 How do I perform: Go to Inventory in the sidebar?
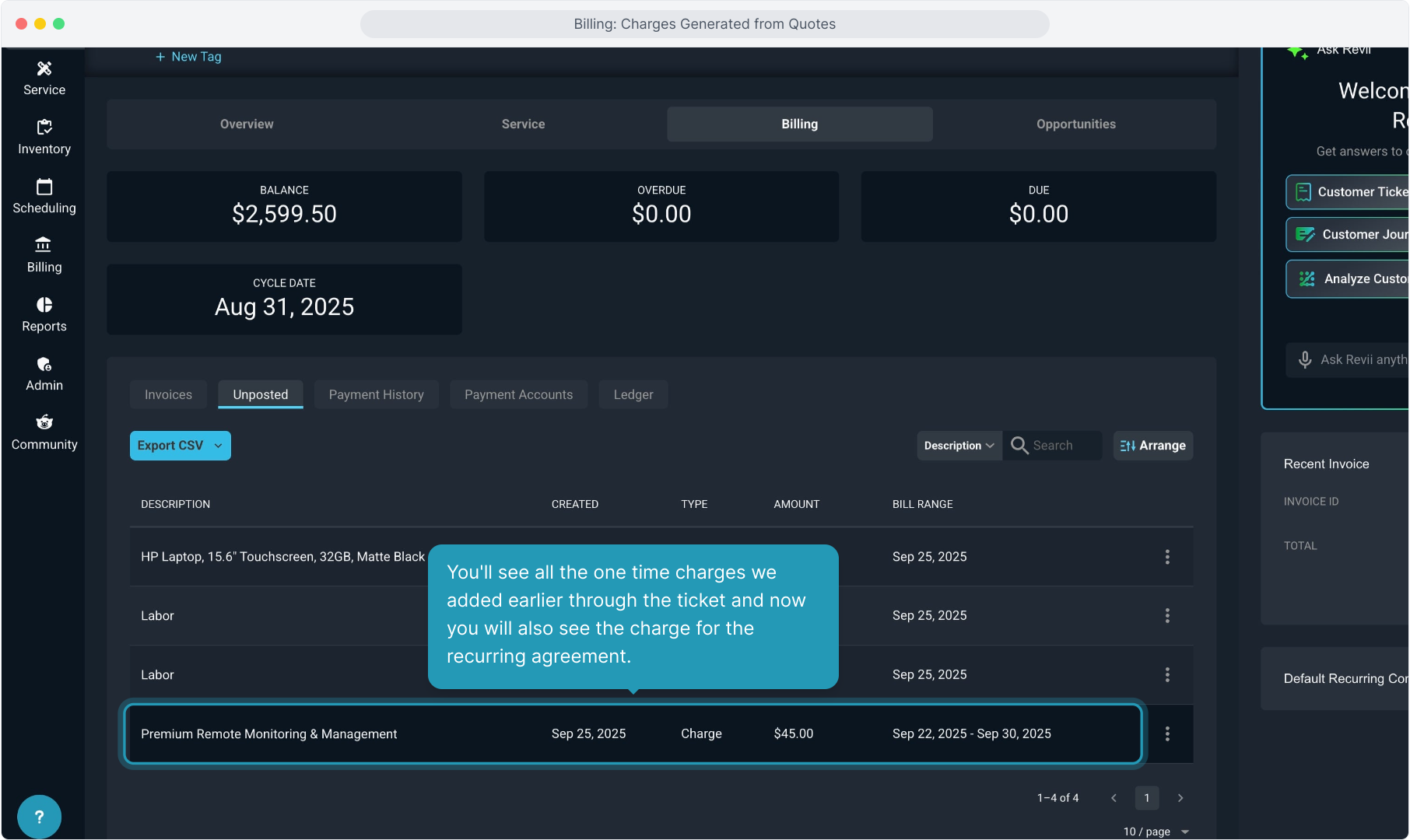tap(44, 128)
